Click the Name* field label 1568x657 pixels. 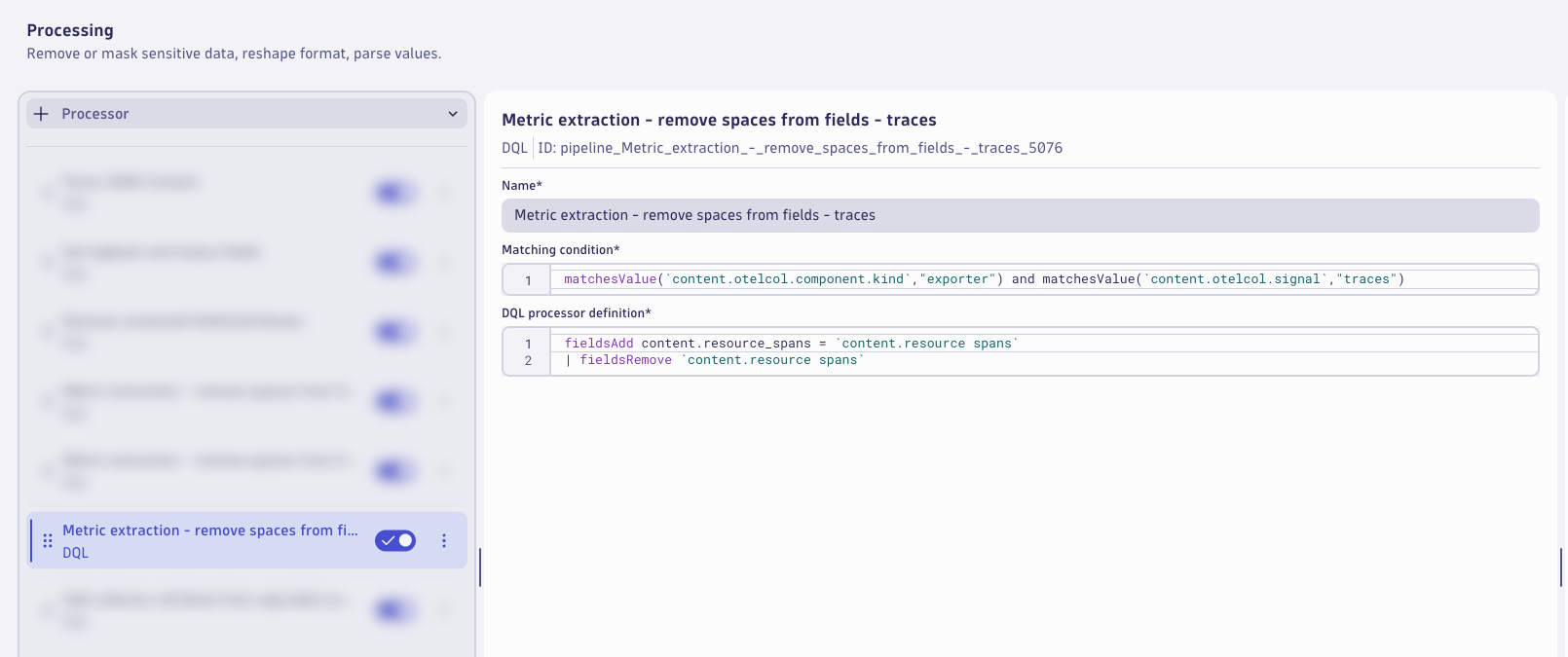click(522, 186)
